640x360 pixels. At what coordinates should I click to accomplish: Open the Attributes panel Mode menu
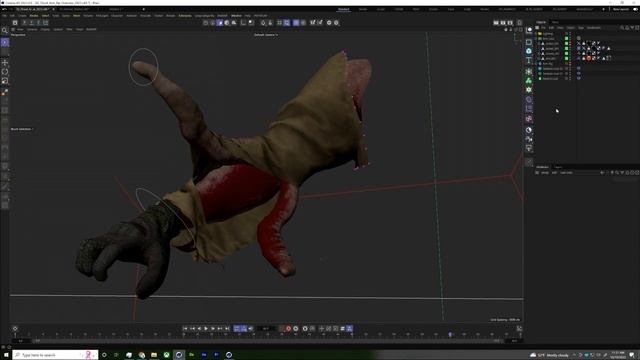545,173
